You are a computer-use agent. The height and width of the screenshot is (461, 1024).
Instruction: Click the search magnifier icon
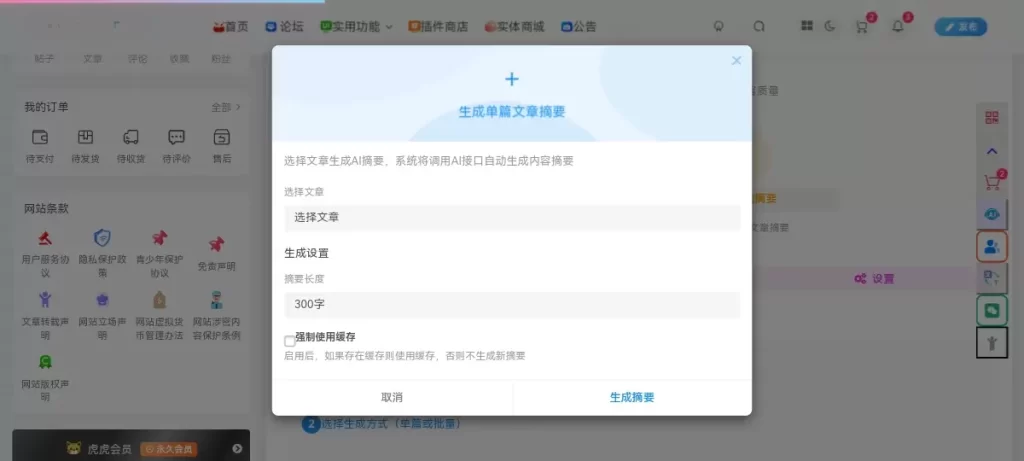[759, 27]
